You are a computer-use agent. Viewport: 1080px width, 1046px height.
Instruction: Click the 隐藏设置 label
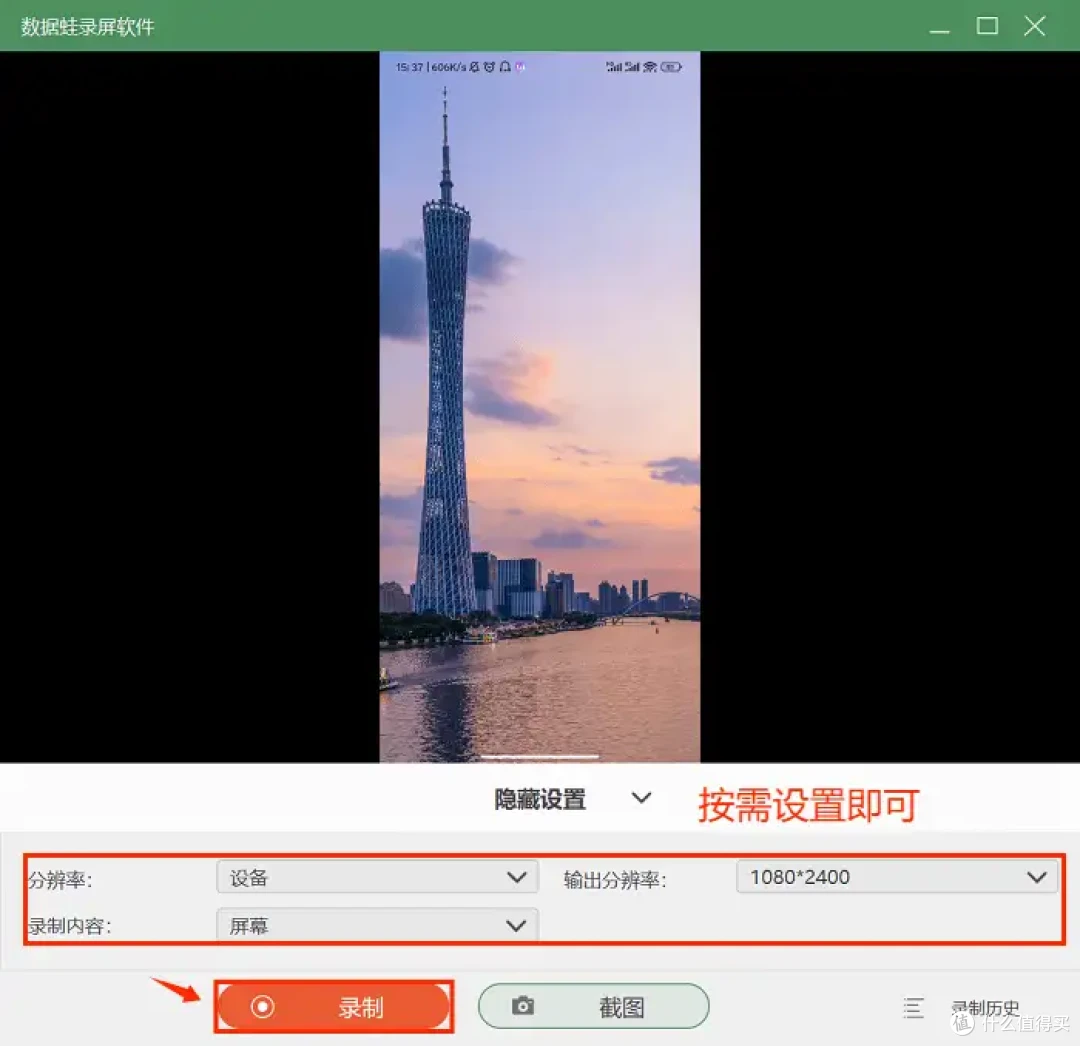540,799
